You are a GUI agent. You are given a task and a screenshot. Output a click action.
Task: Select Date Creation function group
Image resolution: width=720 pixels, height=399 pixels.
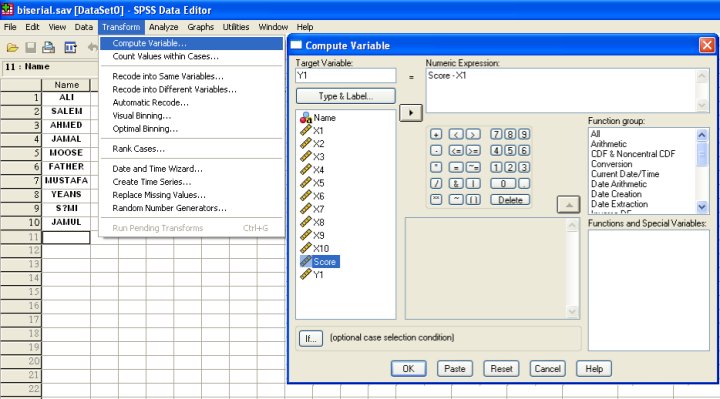(x=616, y=194)
